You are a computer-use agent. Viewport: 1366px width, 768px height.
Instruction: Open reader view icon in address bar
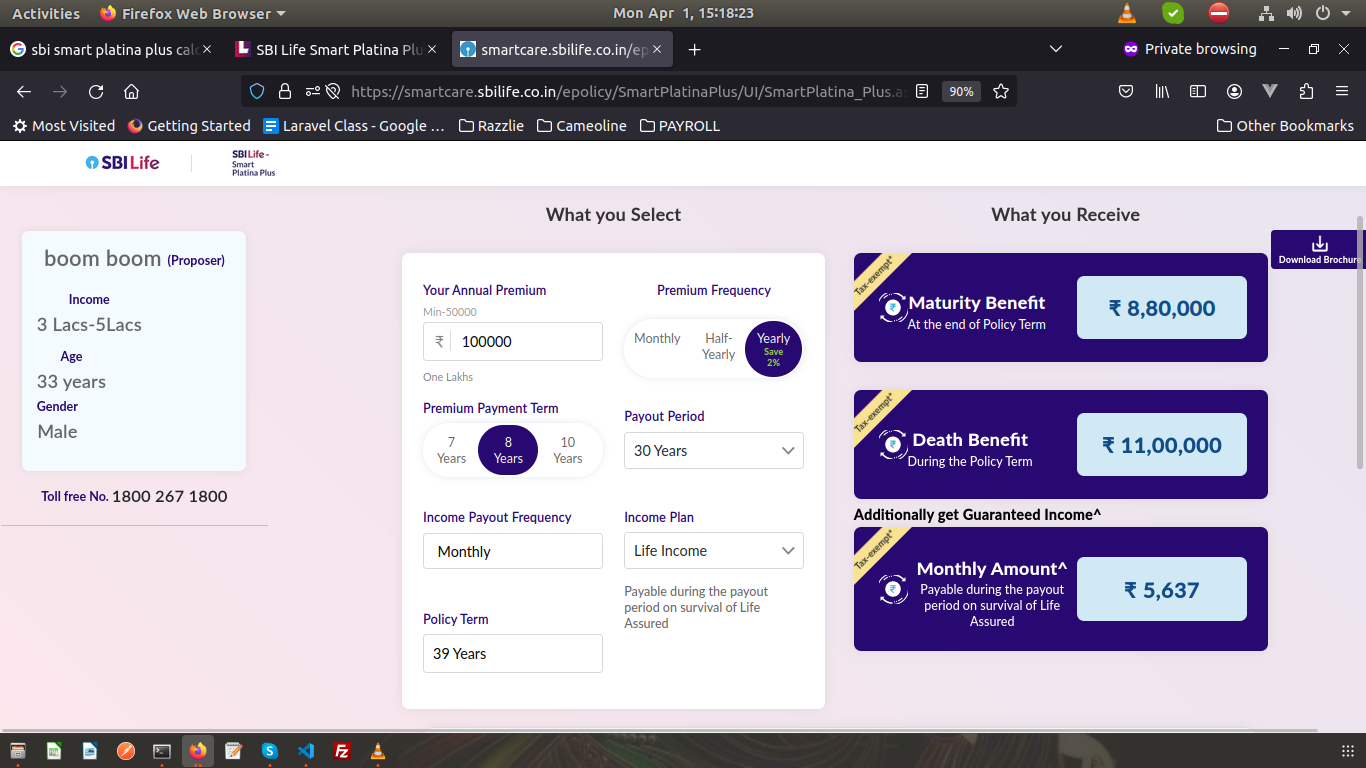point(922,91)
